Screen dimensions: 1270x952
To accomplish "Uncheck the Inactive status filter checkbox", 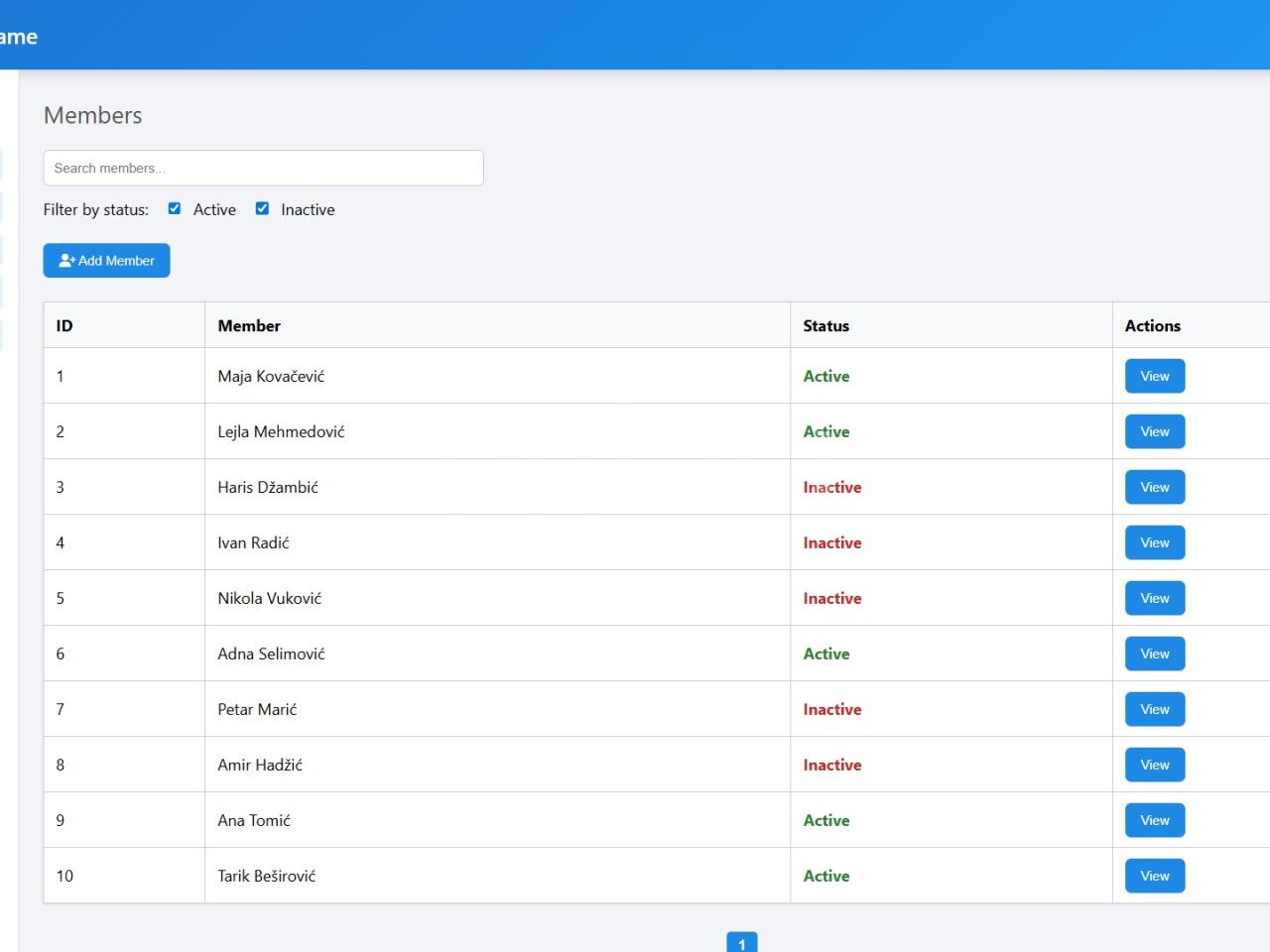I will coord(262,209).
